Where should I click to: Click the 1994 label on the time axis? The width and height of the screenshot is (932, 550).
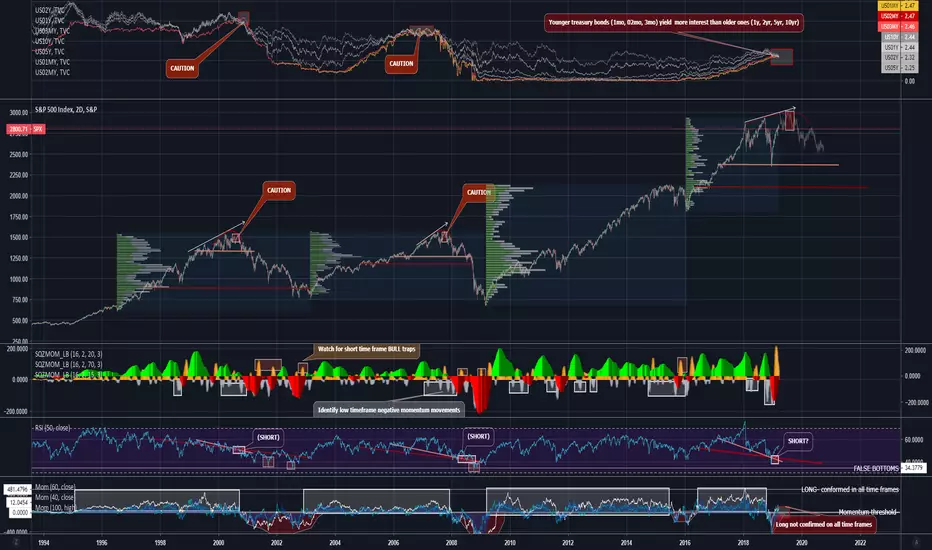pos(43,543)
